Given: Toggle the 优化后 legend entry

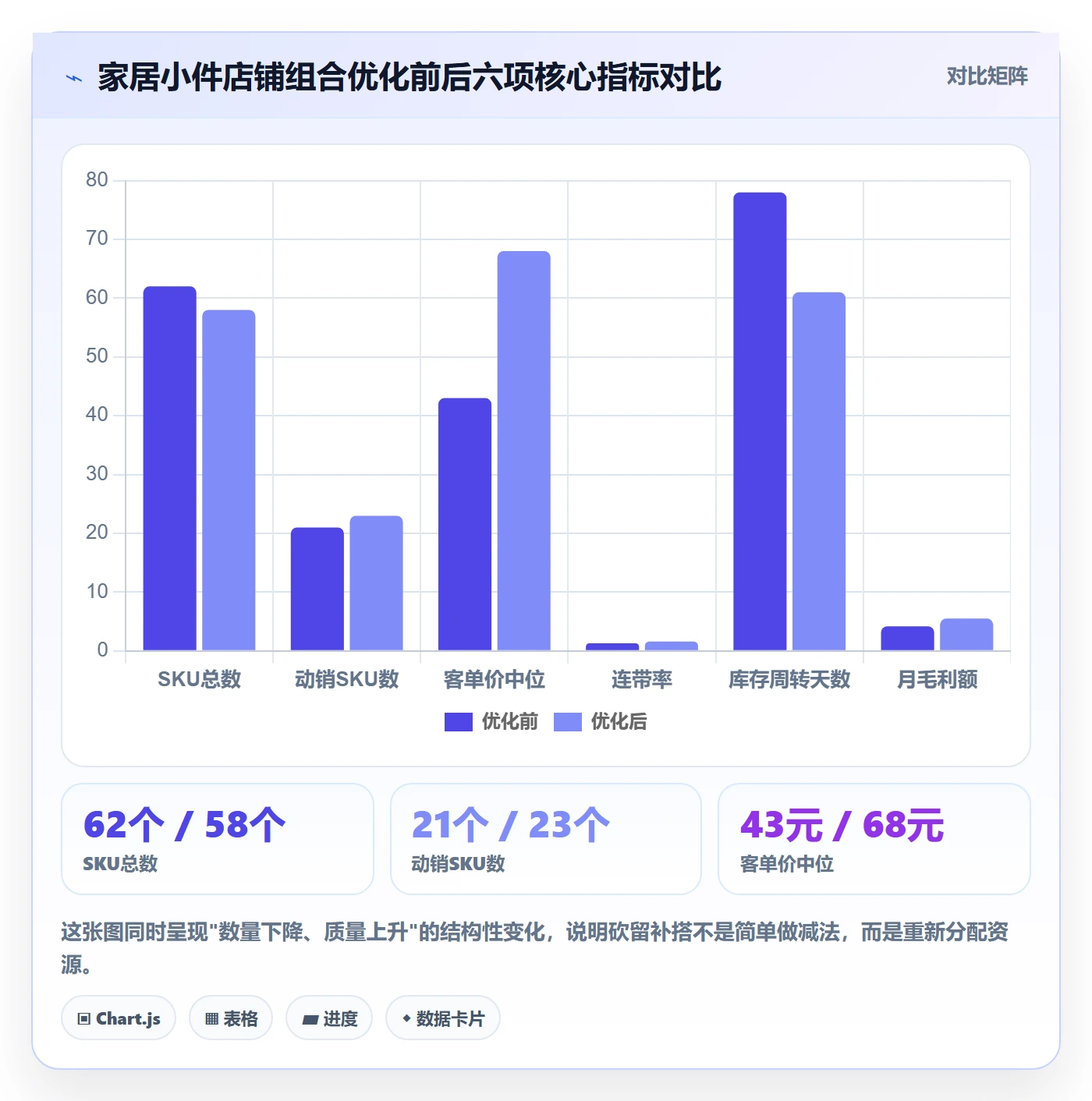Looking at the screenshot, I should (x=601, y=721).
